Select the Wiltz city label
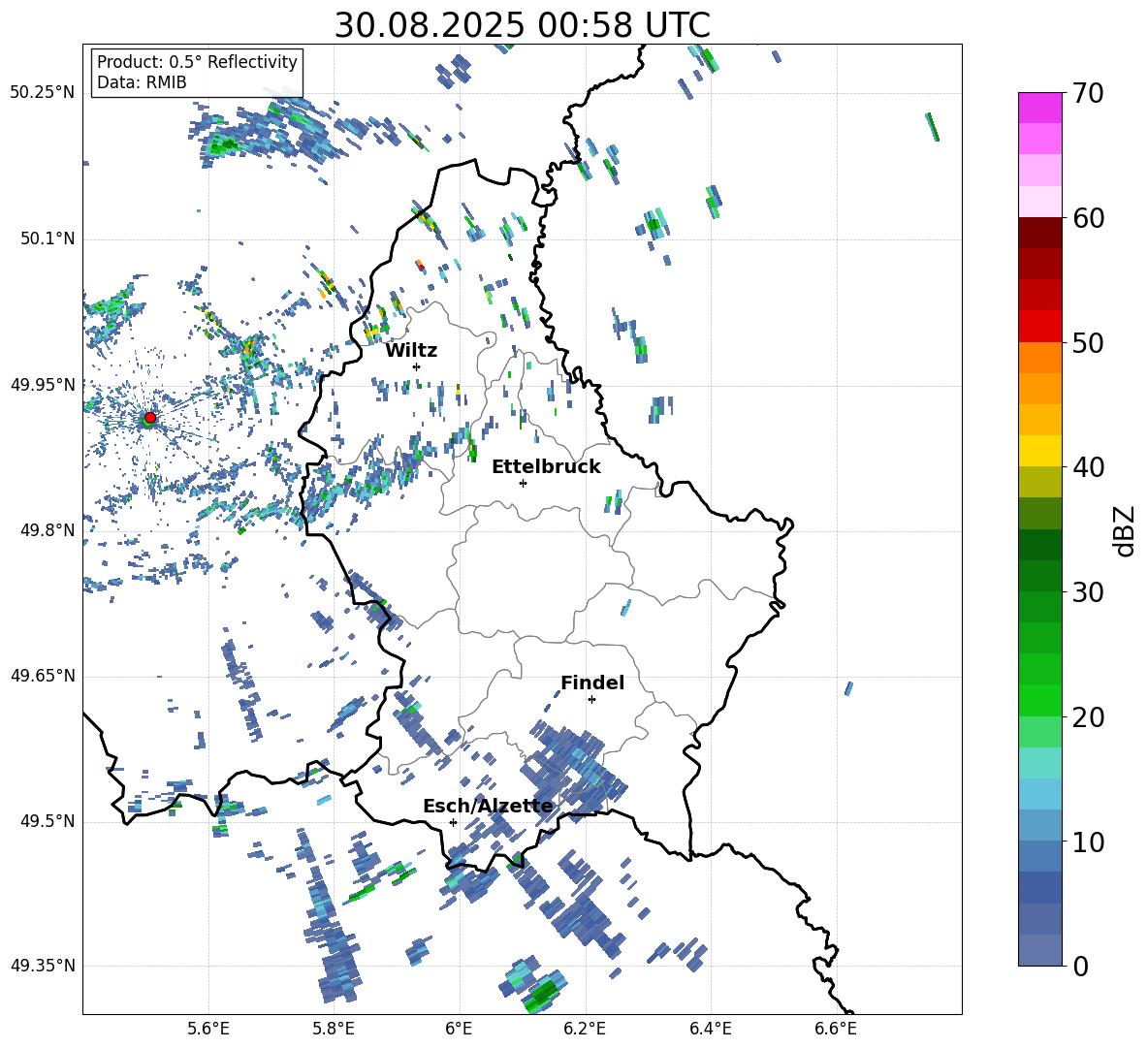The image size is (1148, 1048). pyautogui.click(x=411, y=351)
